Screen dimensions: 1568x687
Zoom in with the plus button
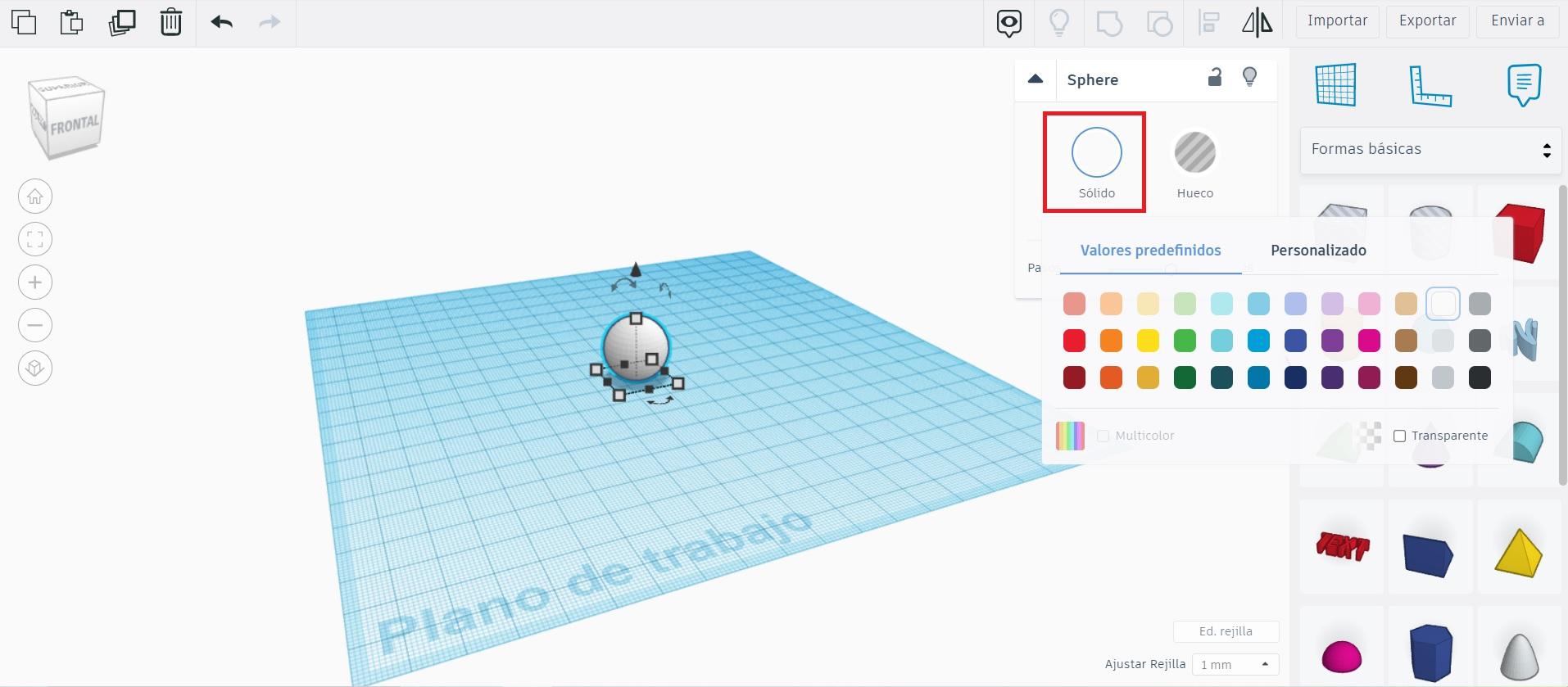(x=35, y=282)
